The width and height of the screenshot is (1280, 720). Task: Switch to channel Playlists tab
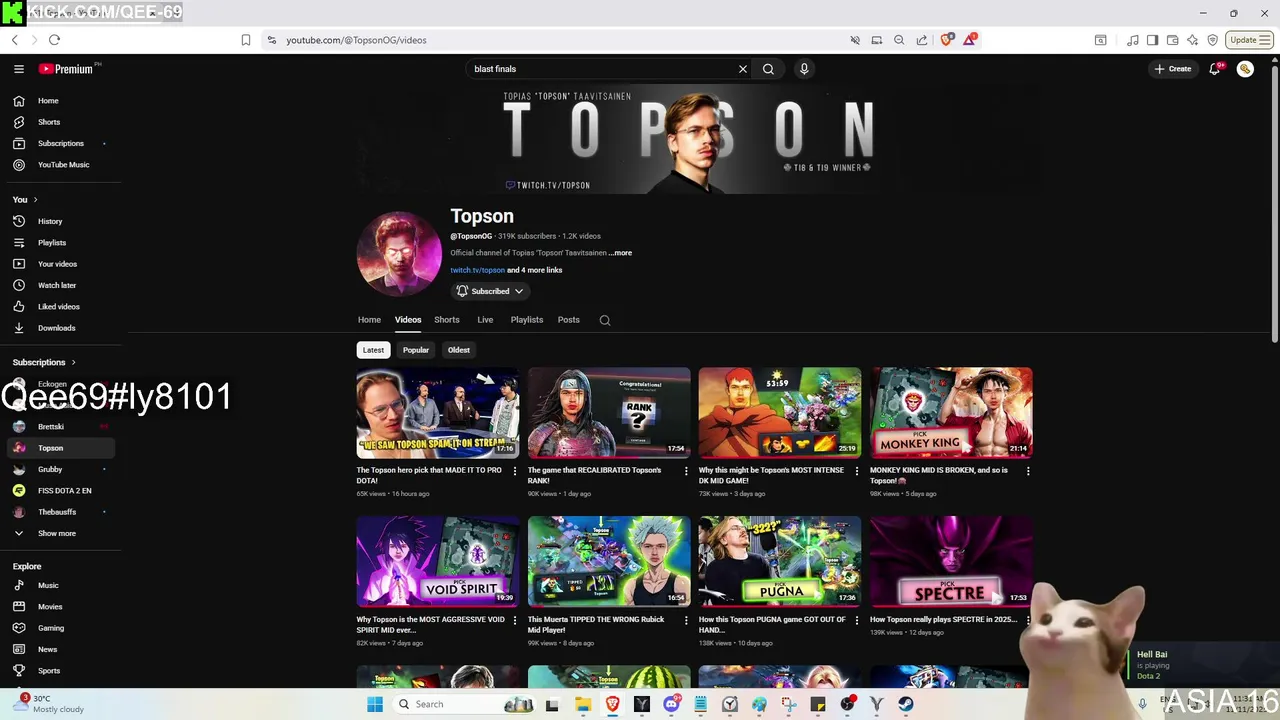[527, 320]
